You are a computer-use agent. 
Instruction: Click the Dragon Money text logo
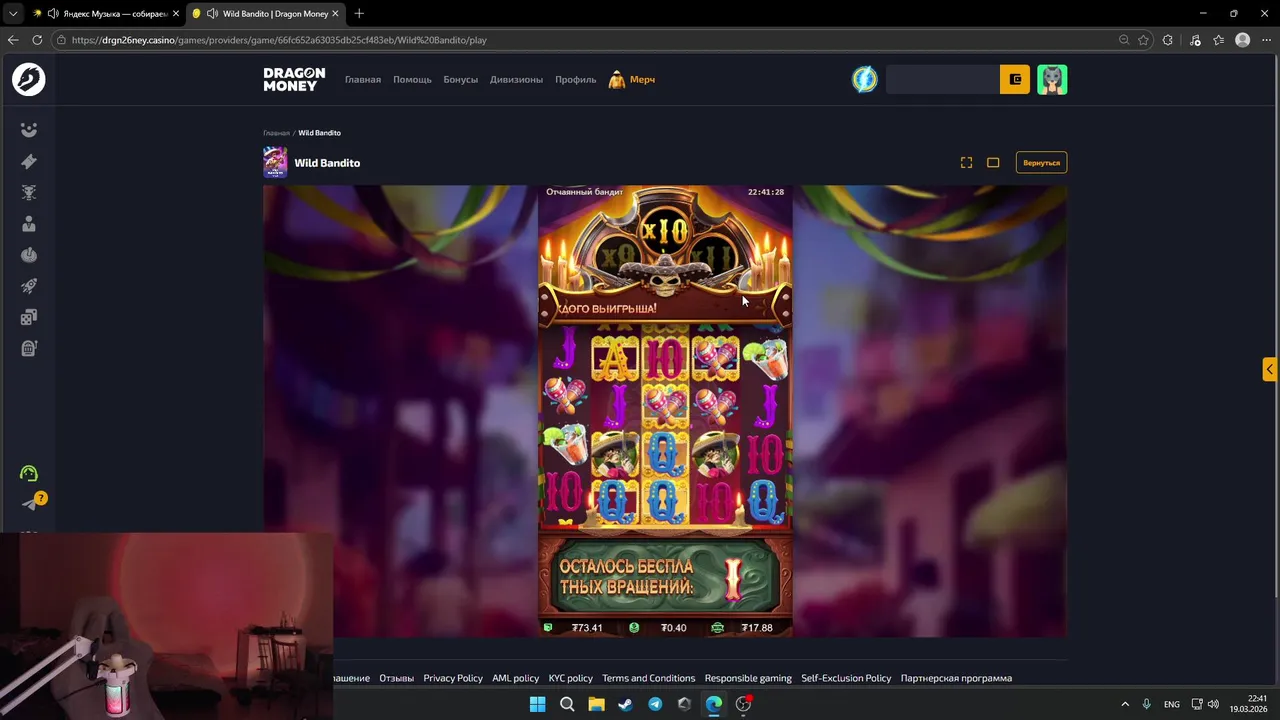click(x=294, y=79)
